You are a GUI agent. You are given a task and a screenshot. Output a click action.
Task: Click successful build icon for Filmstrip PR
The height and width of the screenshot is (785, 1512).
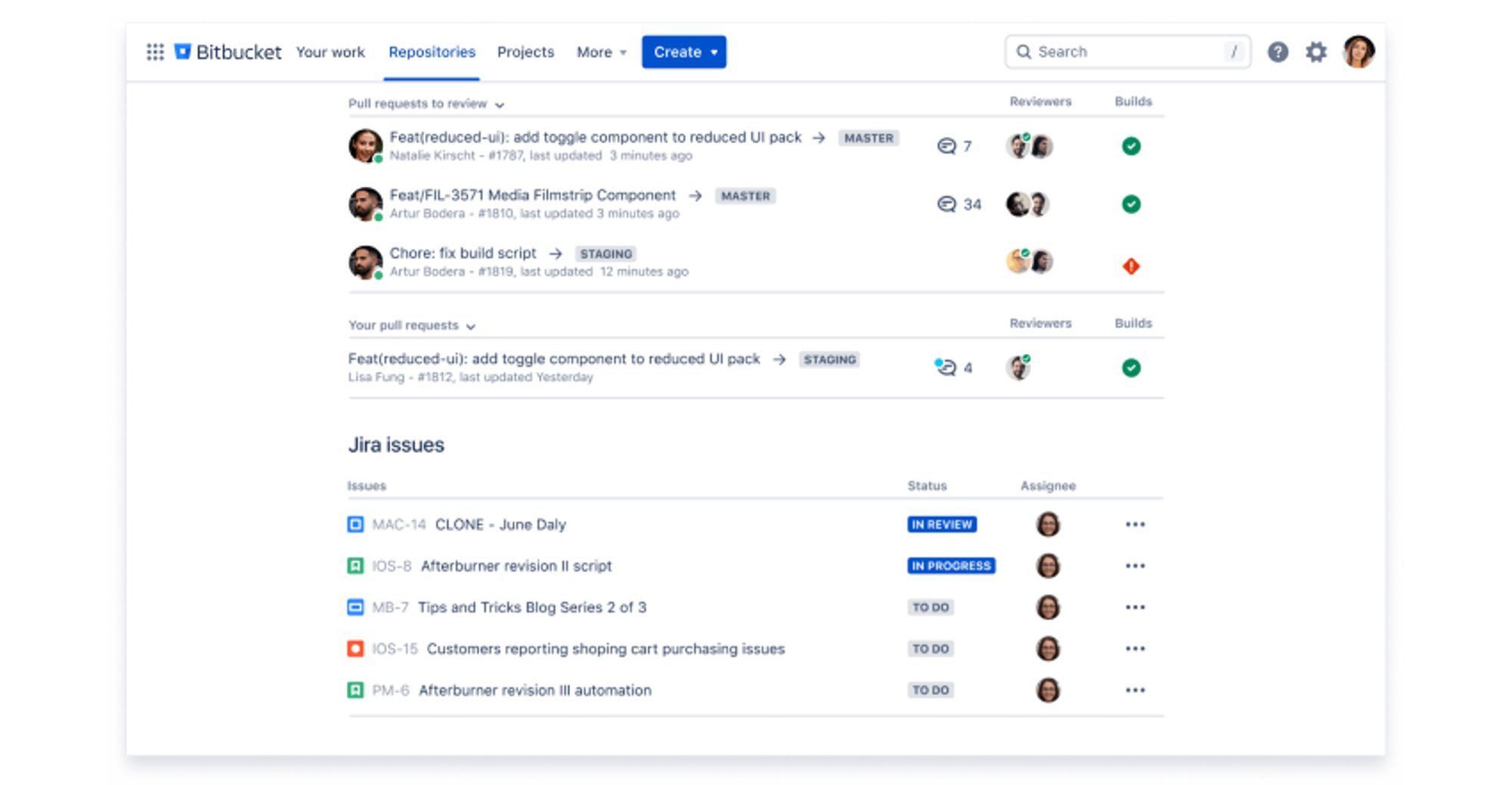pos(1131,204)
